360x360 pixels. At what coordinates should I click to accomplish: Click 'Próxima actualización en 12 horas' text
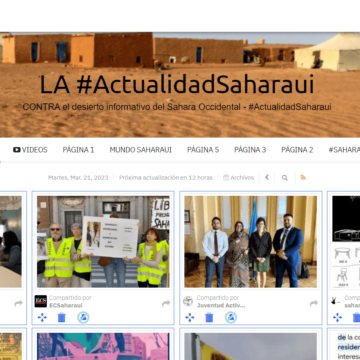[166, 178]
